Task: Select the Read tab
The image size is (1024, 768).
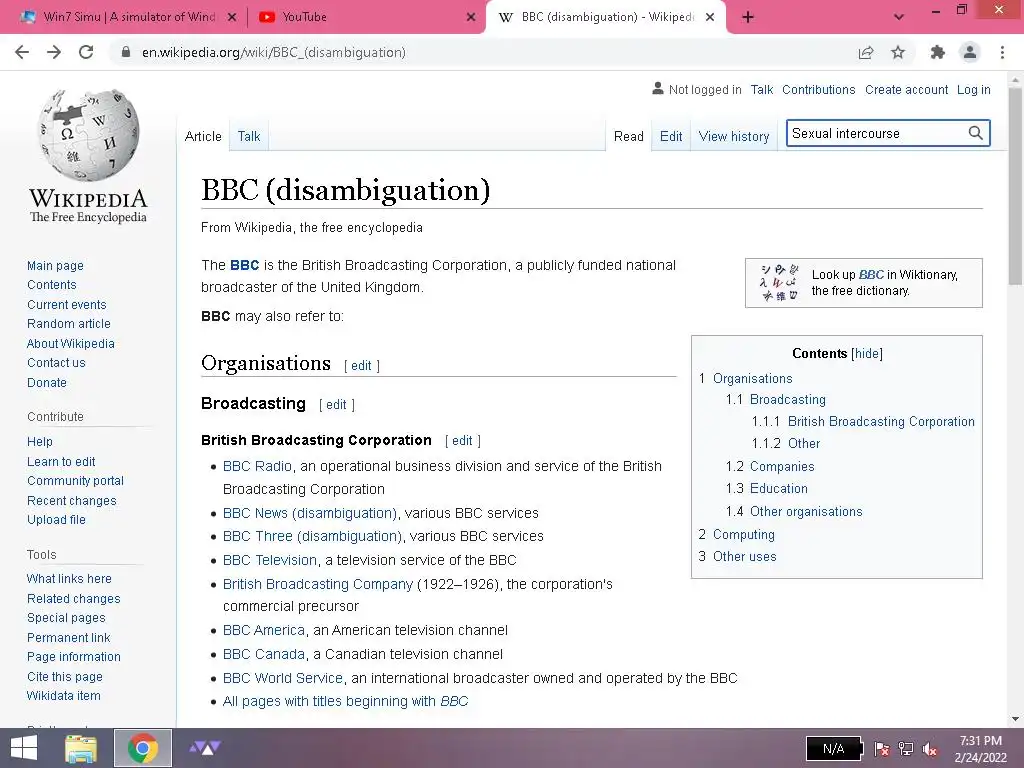Action: pos(629,136)
